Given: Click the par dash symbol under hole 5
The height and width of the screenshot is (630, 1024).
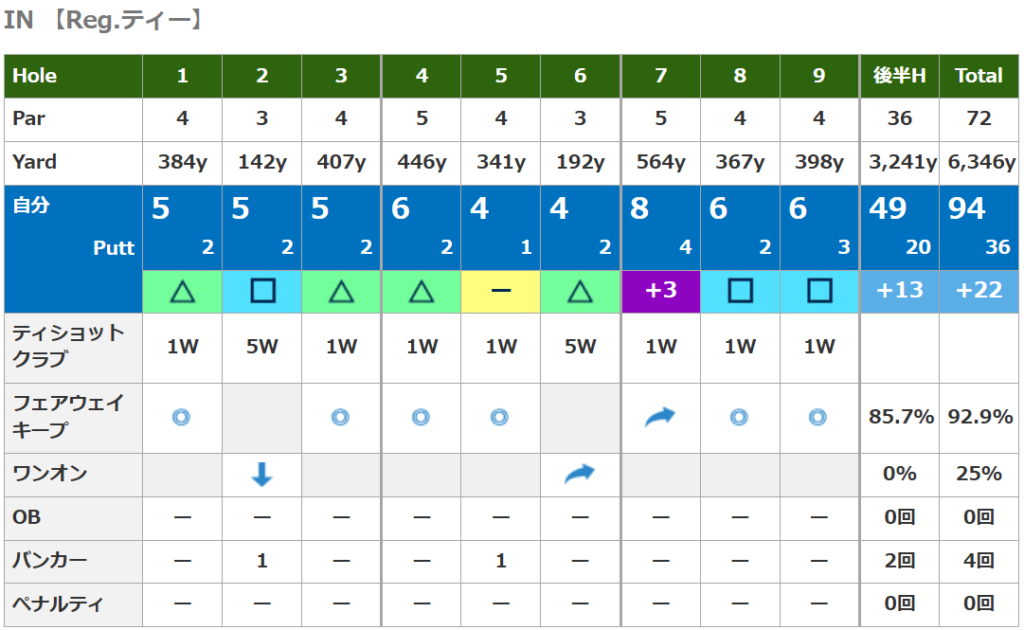Looking at the screenshot, I should (501, 291).
